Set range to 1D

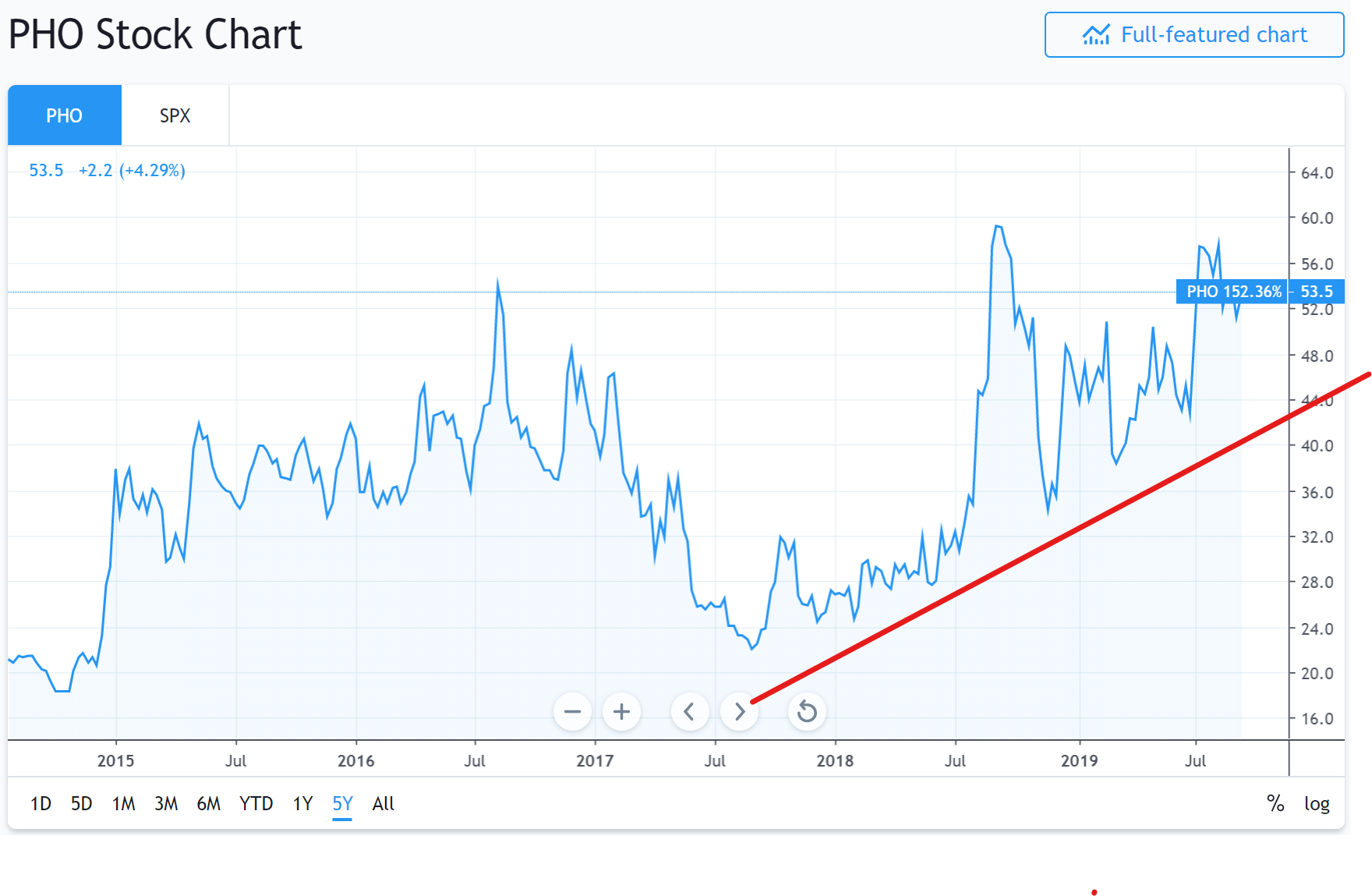coord(41,803)
